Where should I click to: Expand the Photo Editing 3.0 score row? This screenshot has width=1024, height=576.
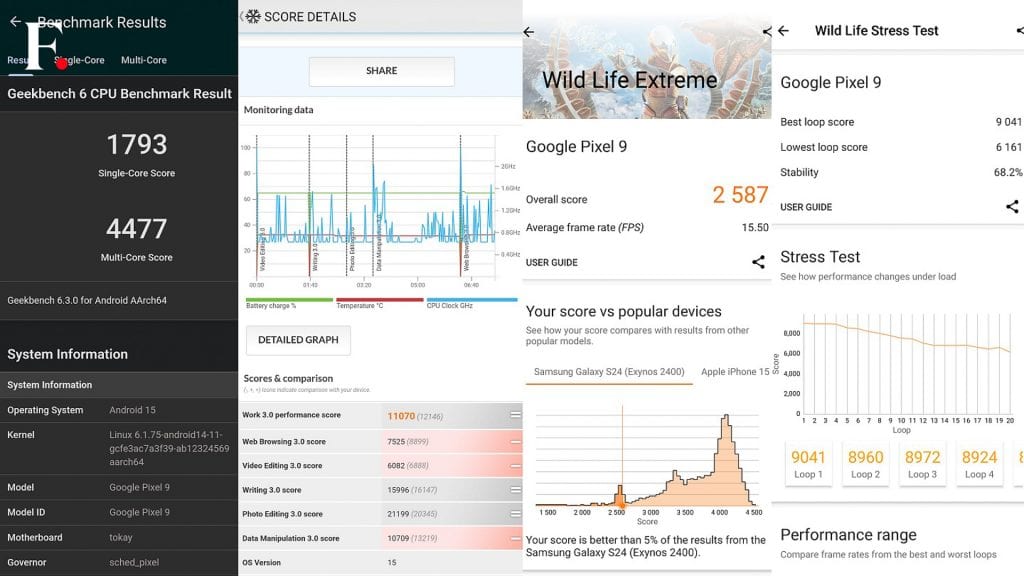(515, 514)
